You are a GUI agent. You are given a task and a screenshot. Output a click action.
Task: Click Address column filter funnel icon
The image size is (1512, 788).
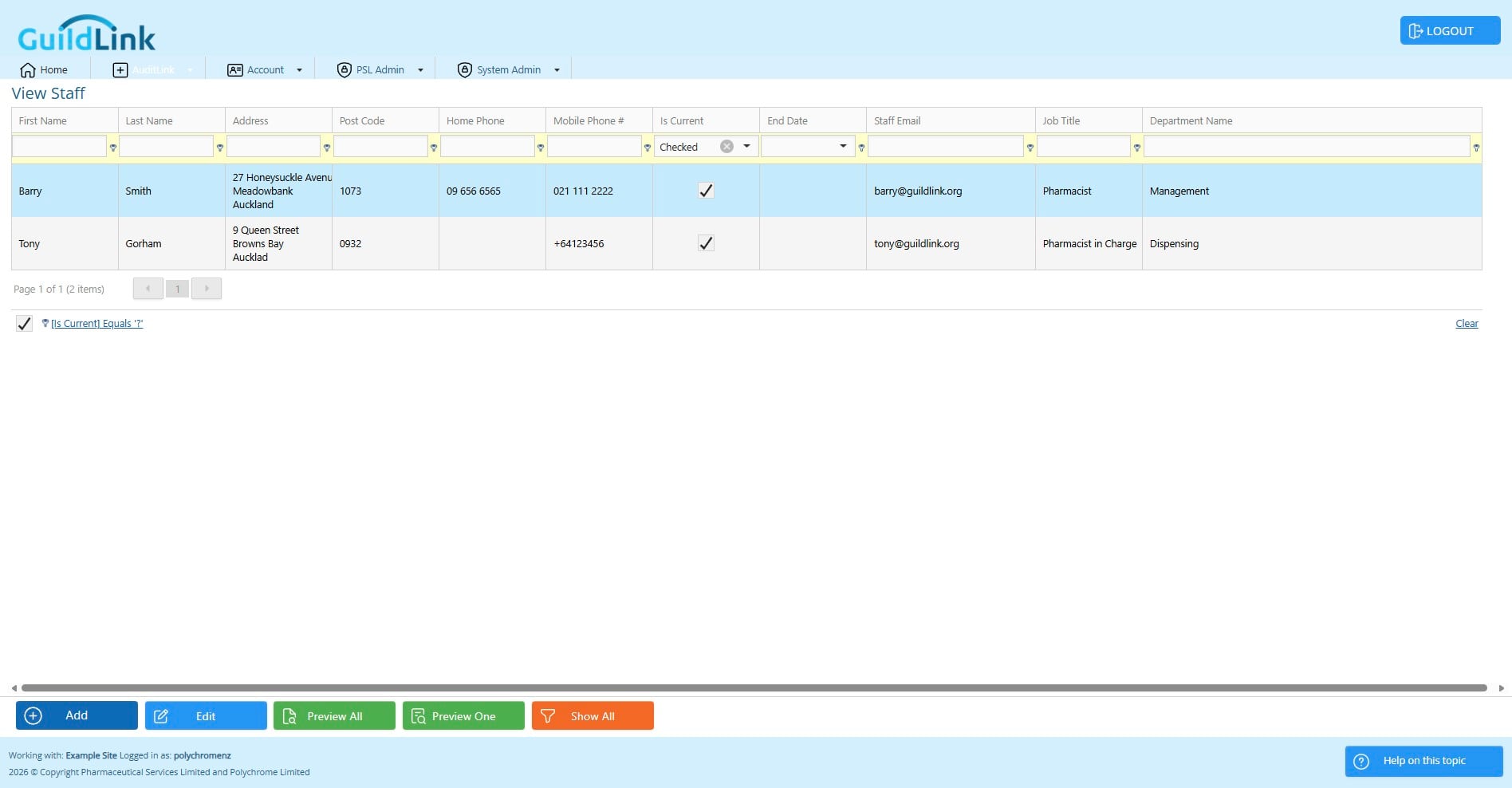tap(327, 148)
